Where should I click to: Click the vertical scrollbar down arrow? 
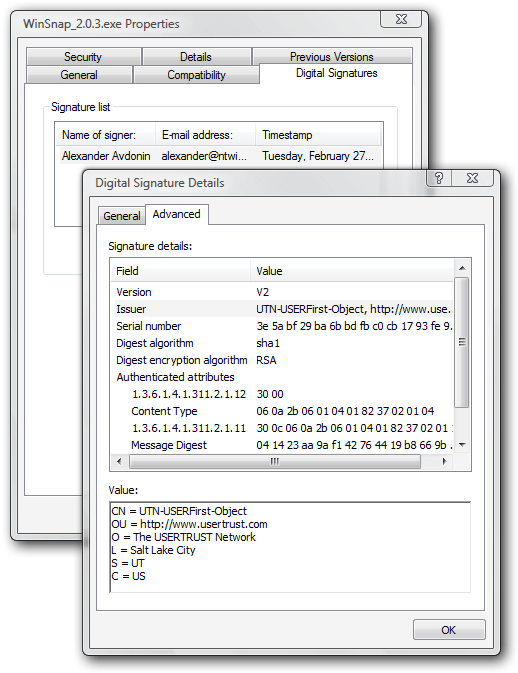pyautogui.click(x=462, y=445)
